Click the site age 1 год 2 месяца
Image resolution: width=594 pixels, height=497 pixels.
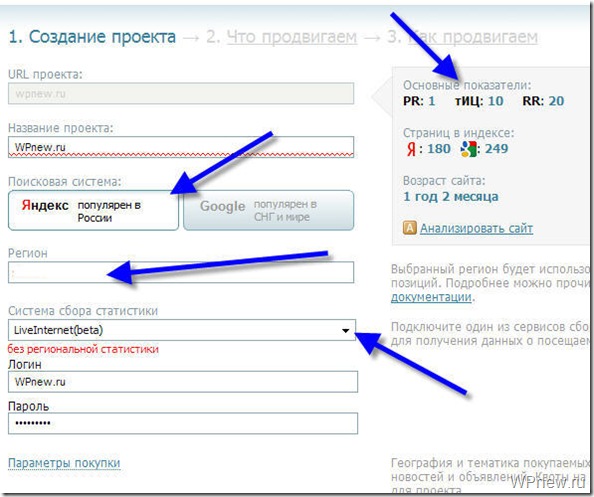point(451,197)
